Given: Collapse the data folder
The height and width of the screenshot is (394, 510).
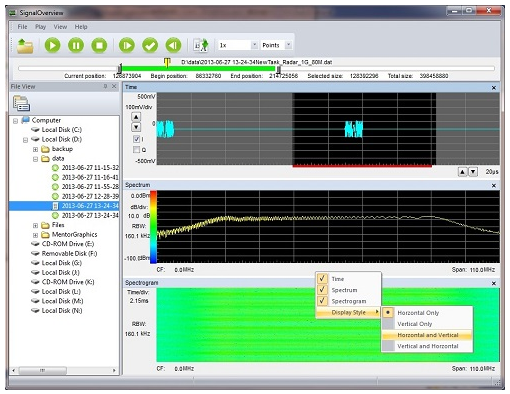Looking at the screenshot, I should point(35,159).
